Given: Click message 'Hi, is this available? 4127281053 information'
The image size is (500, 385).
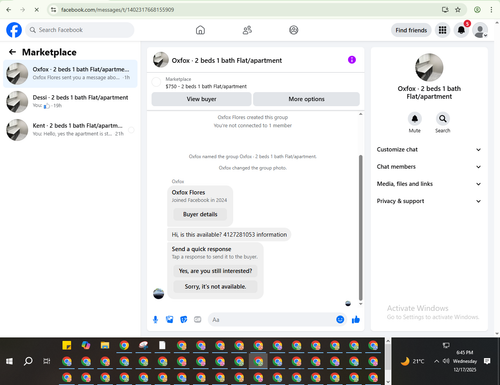Looking at the screenshot, I should (x=229, y=235).
